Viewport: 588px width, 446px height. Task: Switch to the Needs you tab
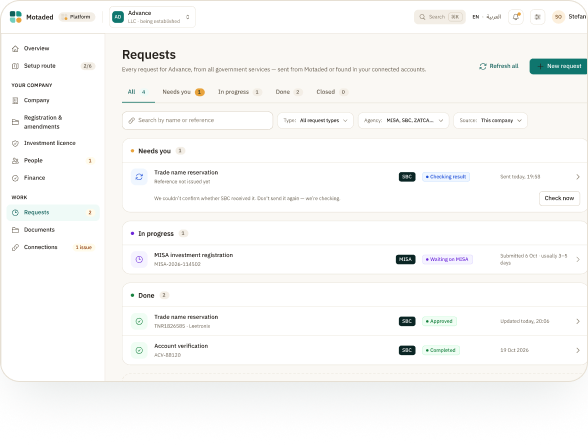click(183, 92)
